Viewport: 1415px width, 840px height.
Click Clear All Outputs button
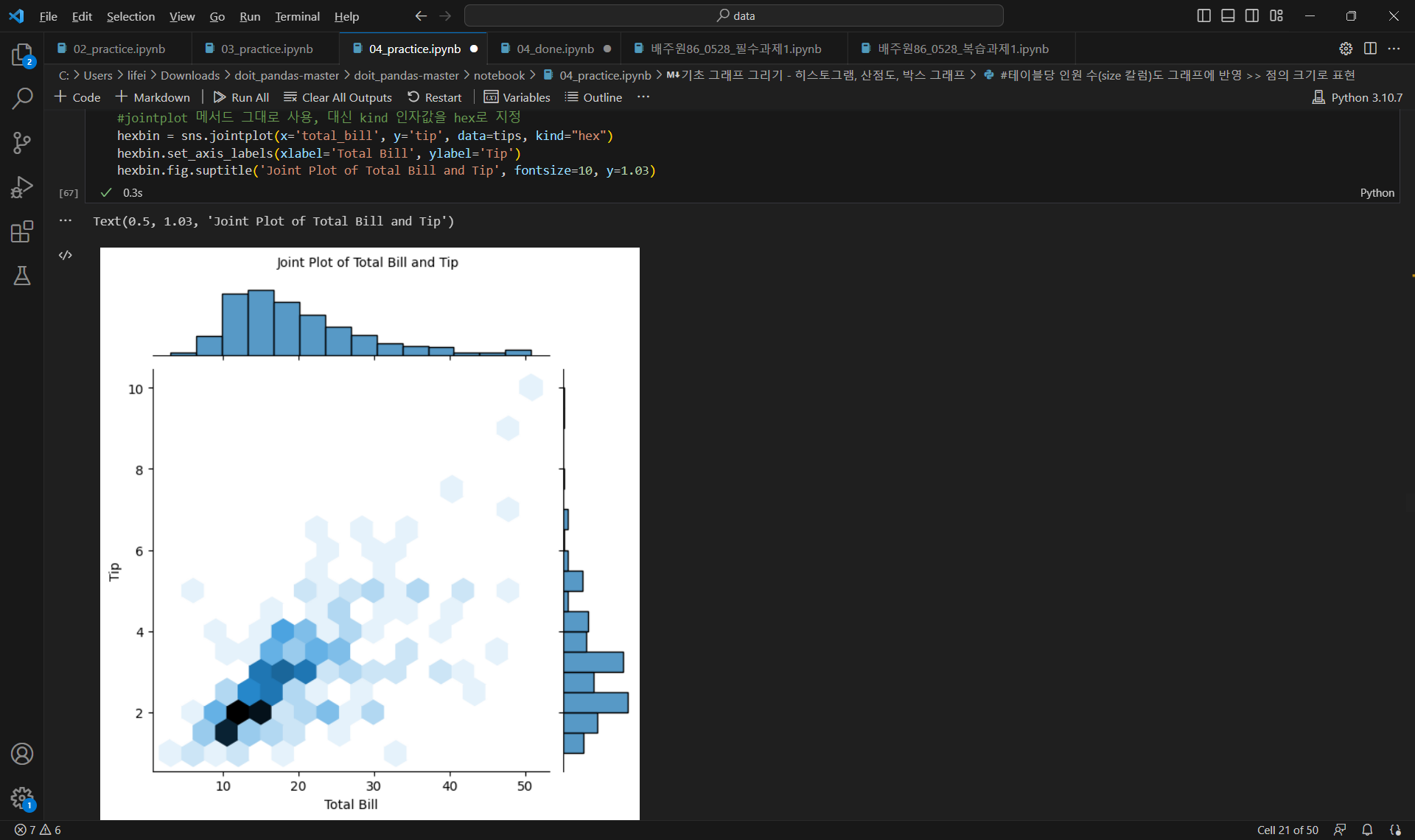[x=338, y=97]
